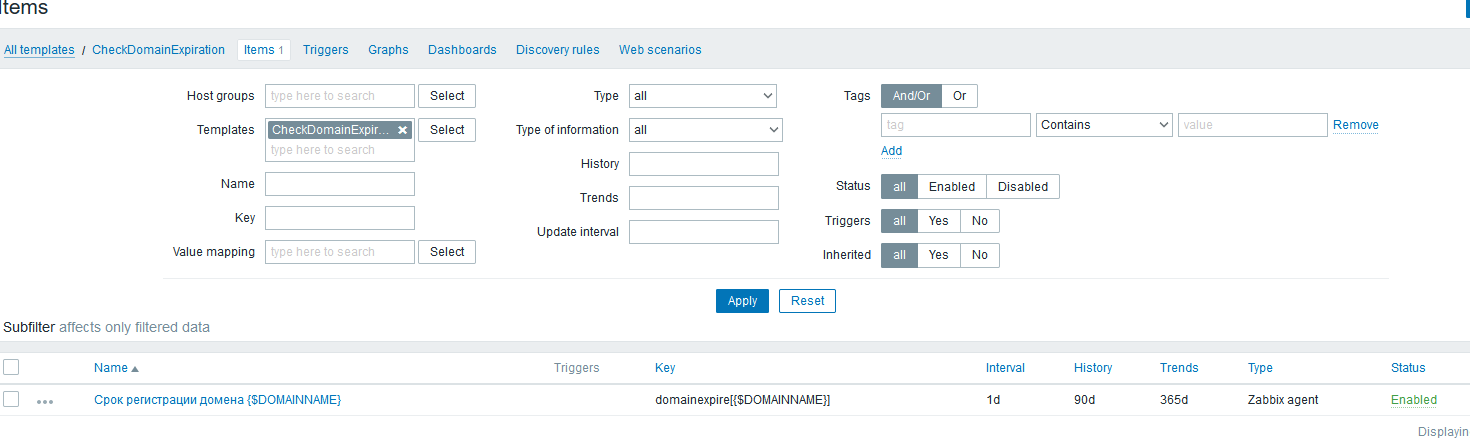Open the Web scenarios tab
The image size is (1470, 444).
coord(660,50)
